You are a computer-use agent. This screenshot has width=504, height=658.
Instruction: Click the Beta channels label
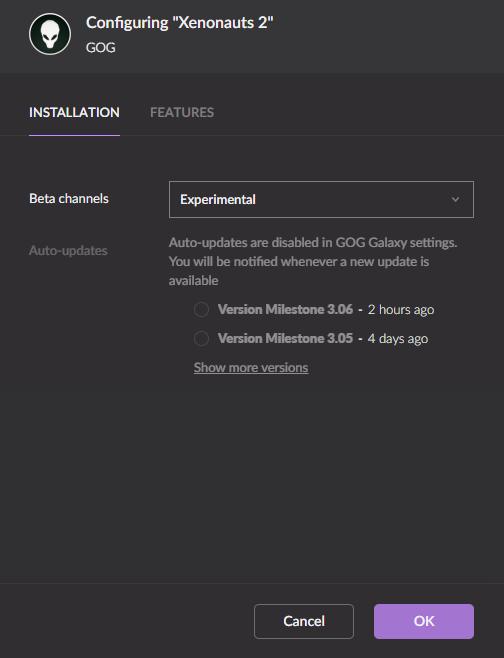coord(69,198)
